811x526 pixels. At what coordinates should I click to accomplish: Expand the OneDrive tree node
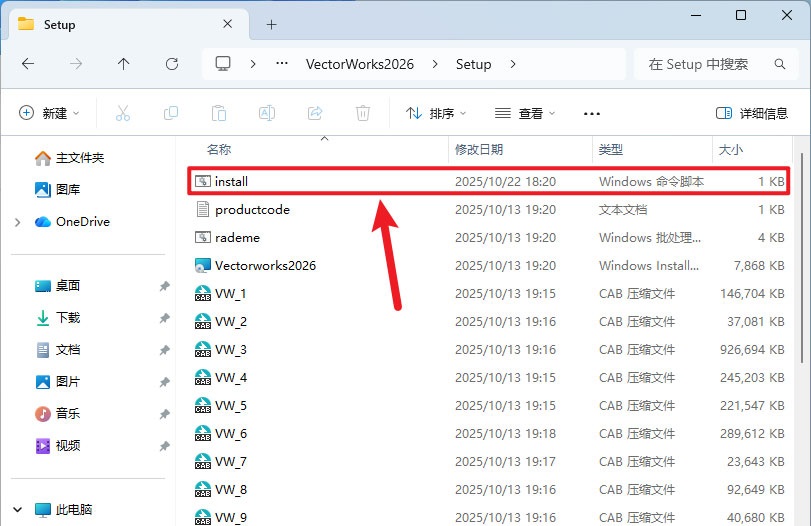[x=18, y=222]
